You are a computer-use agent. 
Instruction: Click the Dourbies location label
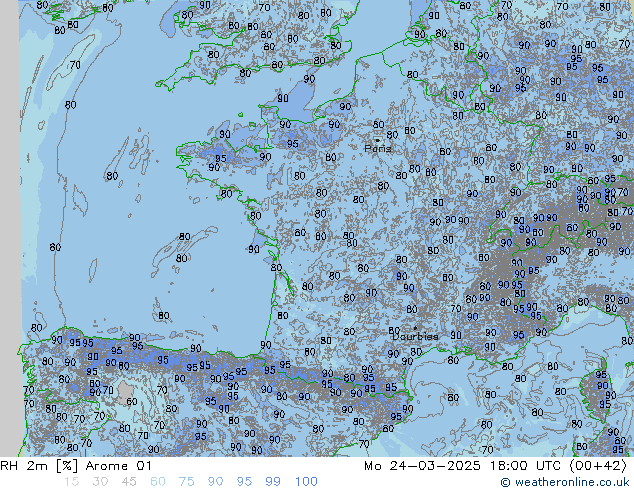click(x=415, y=336)
